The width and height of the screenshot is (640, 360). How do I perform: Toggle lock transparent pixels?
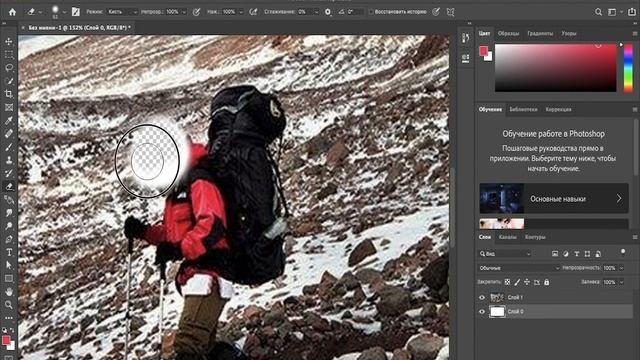(x=507, y=282)
